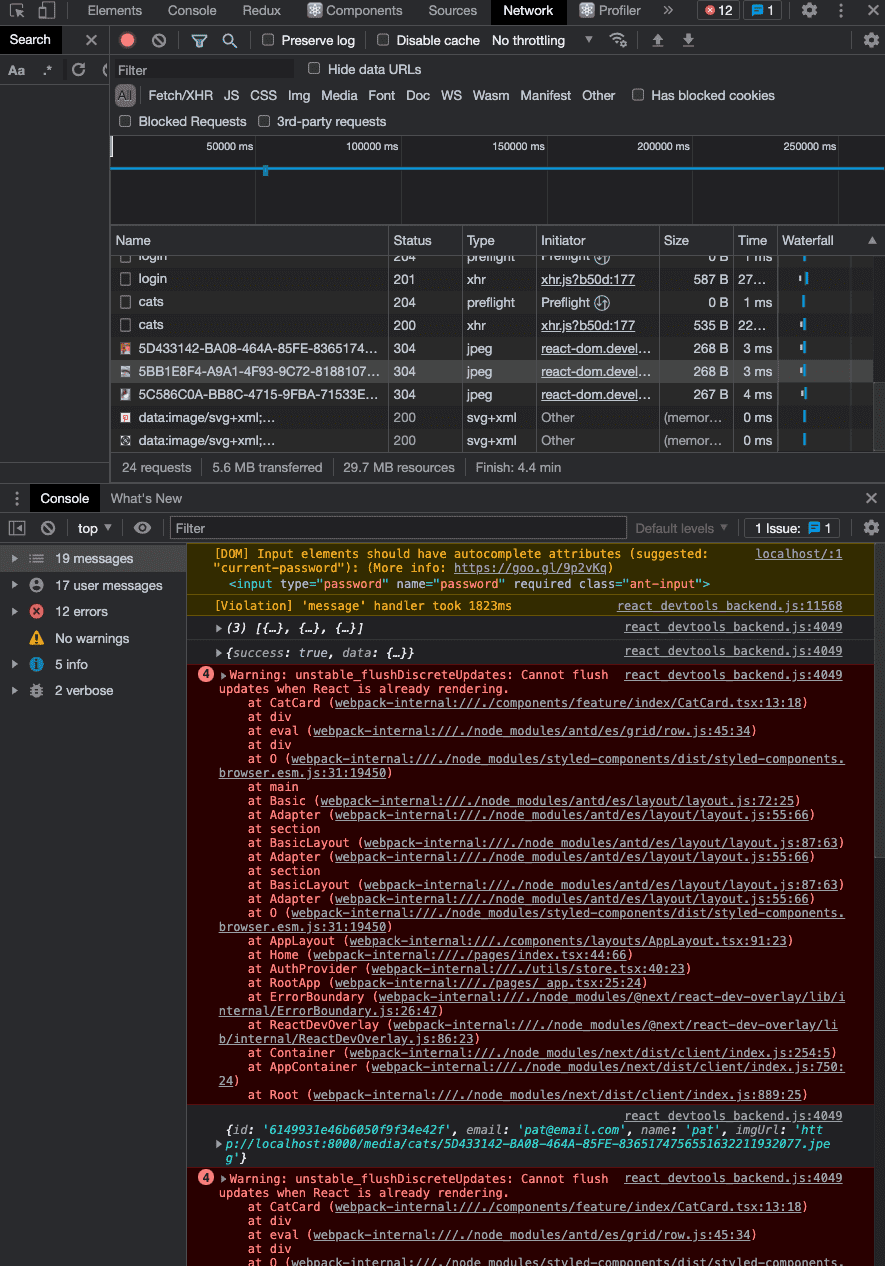Image resolution: width=885 pixels, height=1266 pixels.
Task: Click the import HAR upload icon
Action: pyautogui.click(x=657, y=41)
